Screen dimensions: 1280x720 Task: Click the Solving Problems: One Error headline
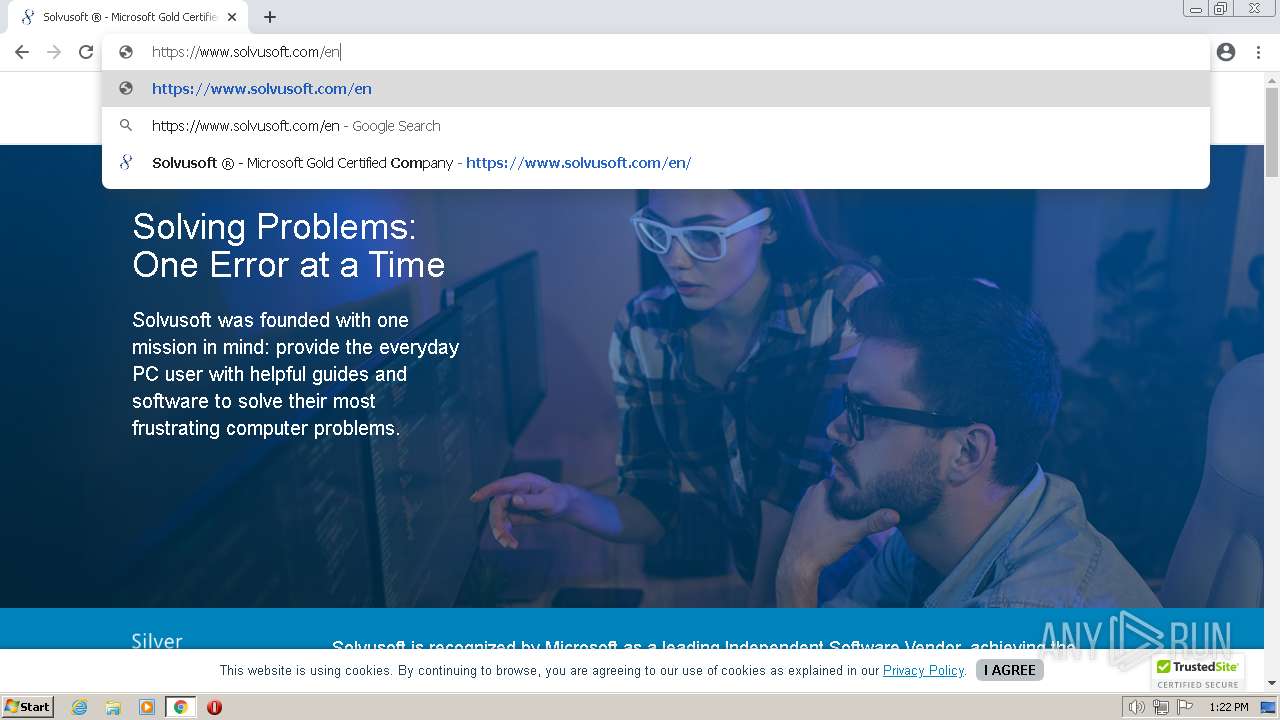pos(289,245)
